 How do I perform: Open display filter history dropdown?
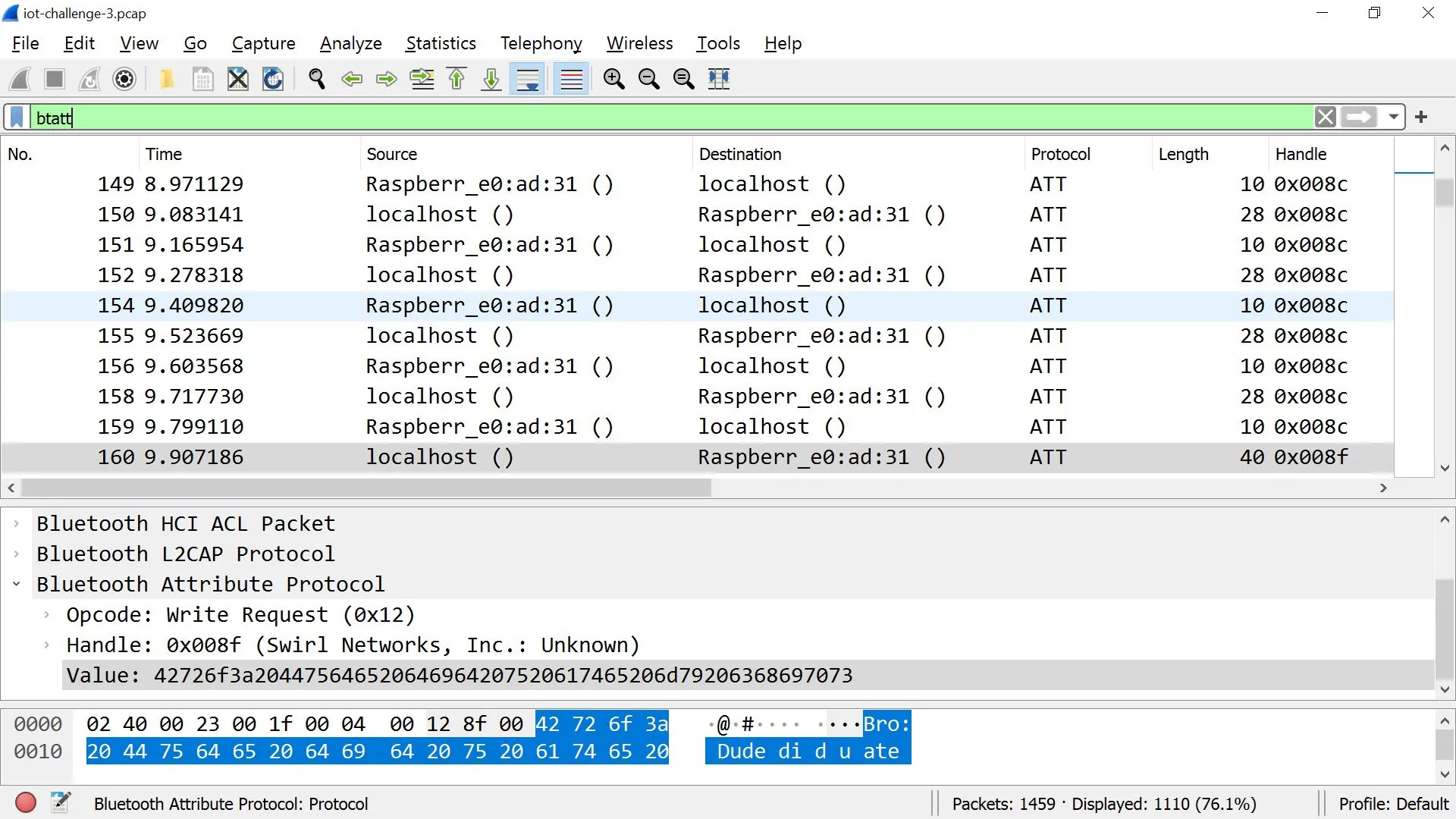(1394, 118)
